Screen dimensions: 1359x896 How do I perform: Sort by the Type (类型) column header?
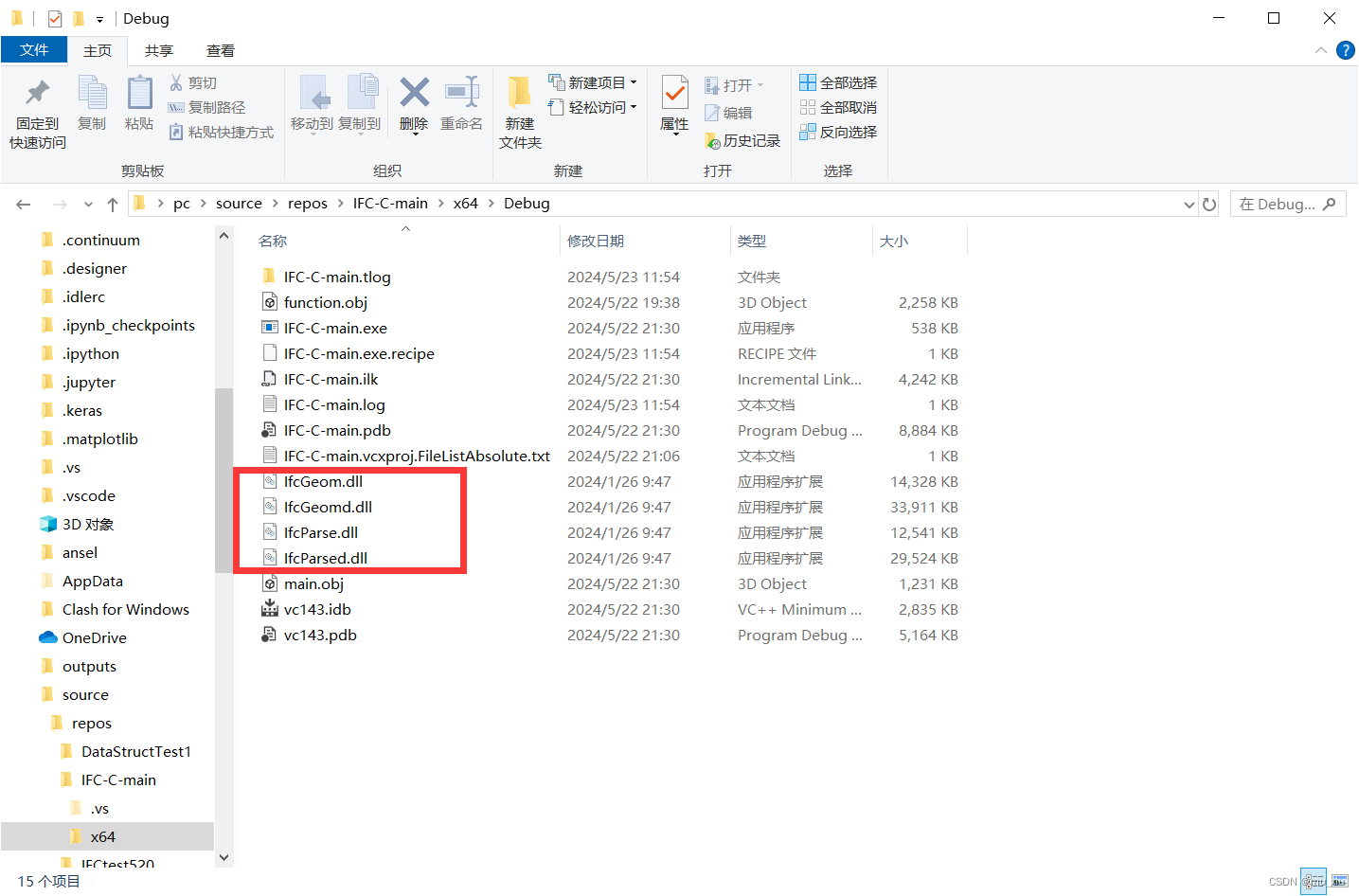point(752,242)
